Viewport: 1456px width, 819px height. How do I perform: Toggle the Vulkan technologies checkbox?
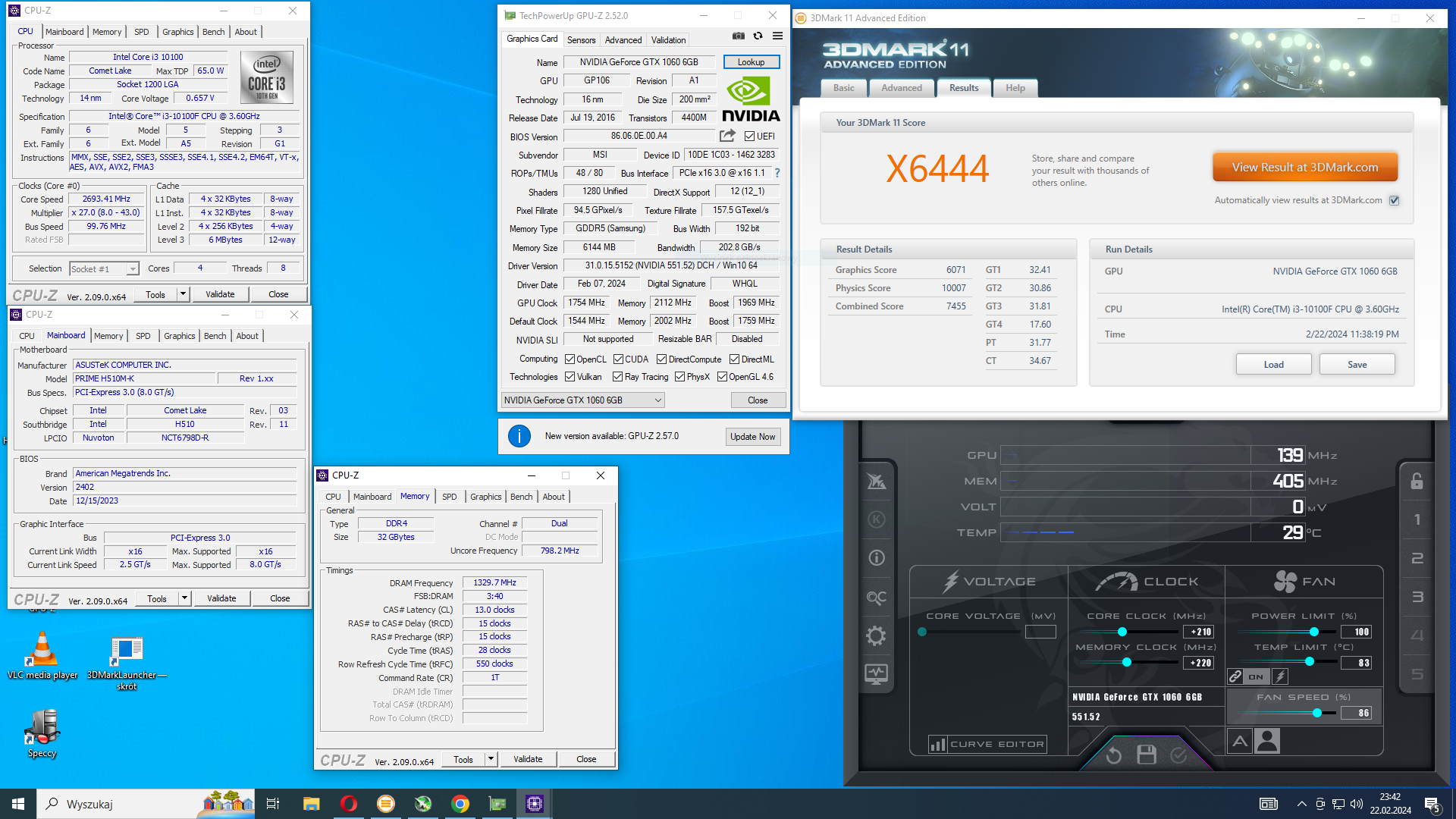click(570, 377)
